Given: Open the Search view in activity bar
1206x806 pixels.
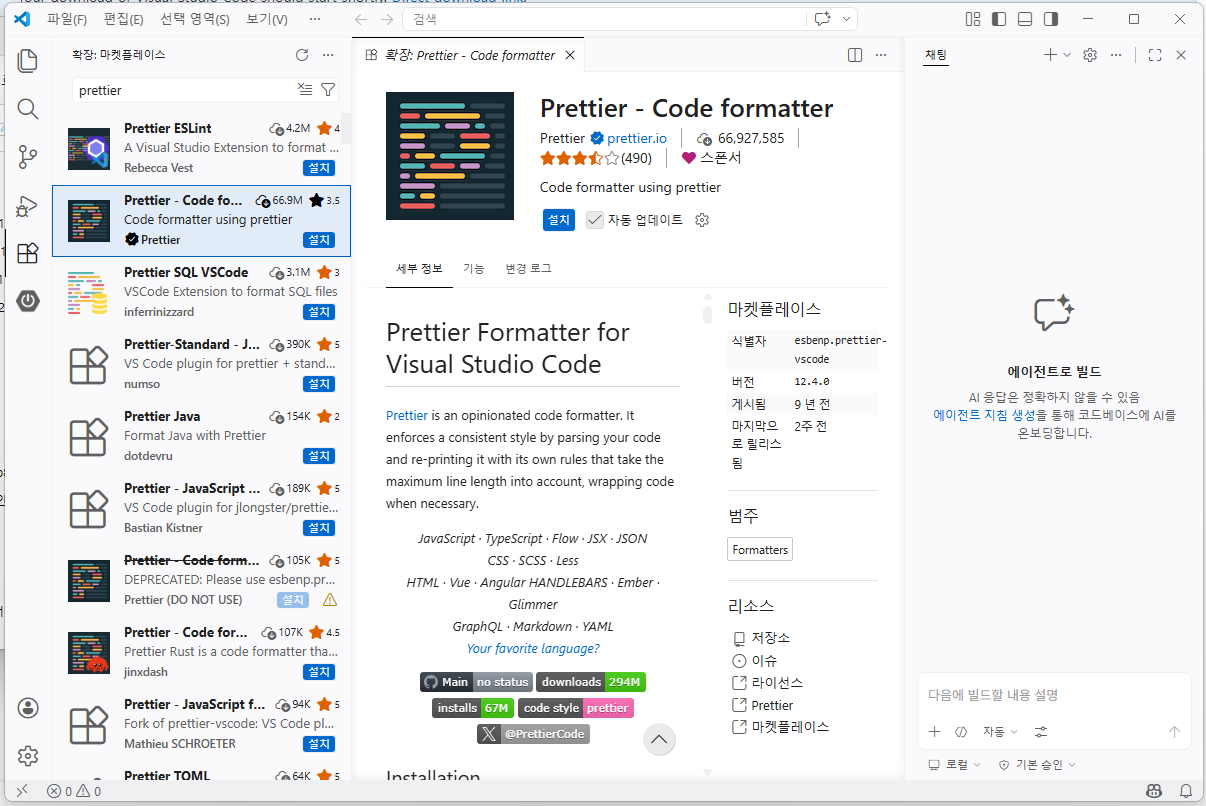Looking at the screenshot, I should [28, 109].
